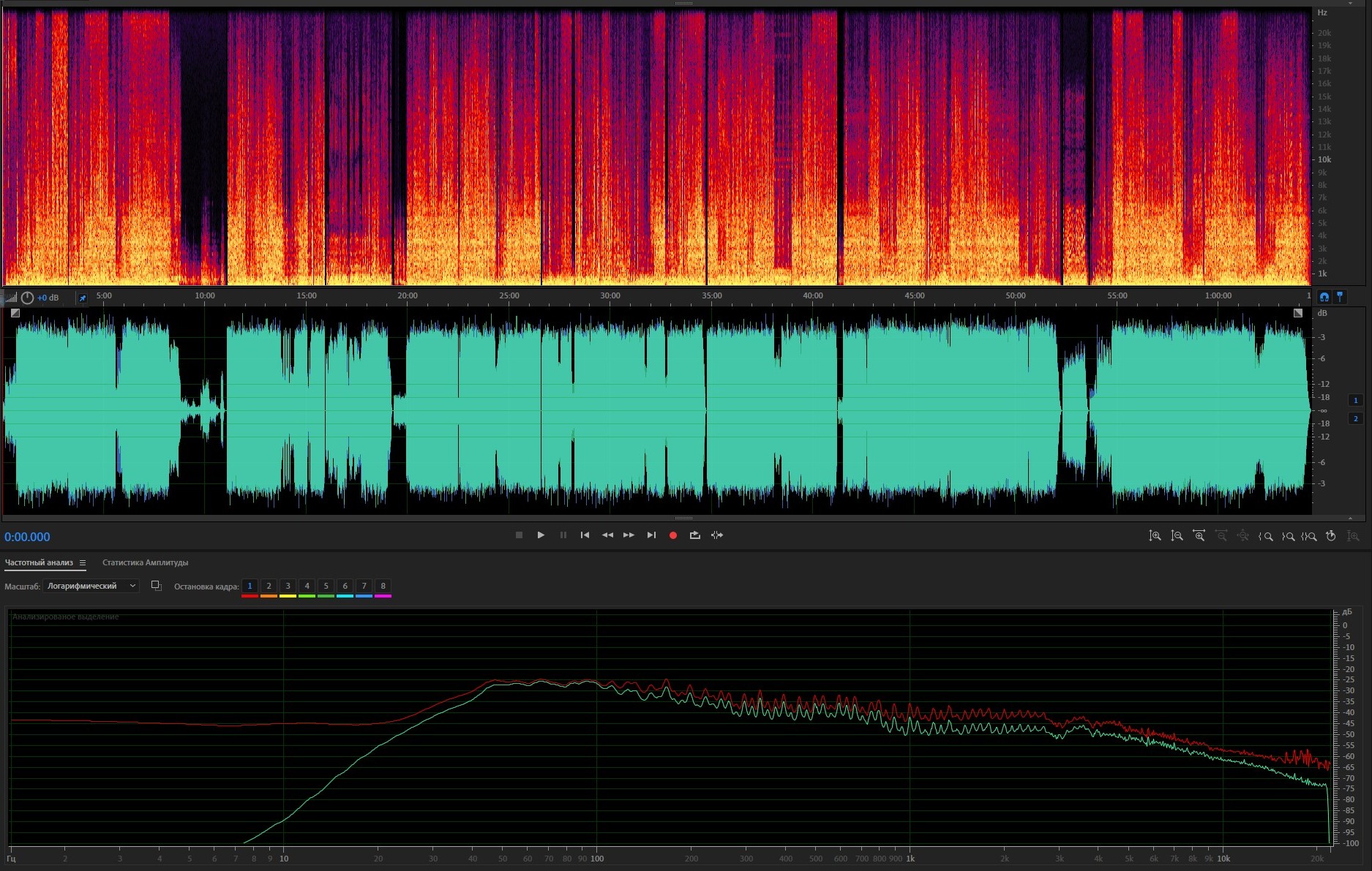The image size is (1372, 871).
Task: Toggle channel 2 enable button
Action: coord(1355,418)
